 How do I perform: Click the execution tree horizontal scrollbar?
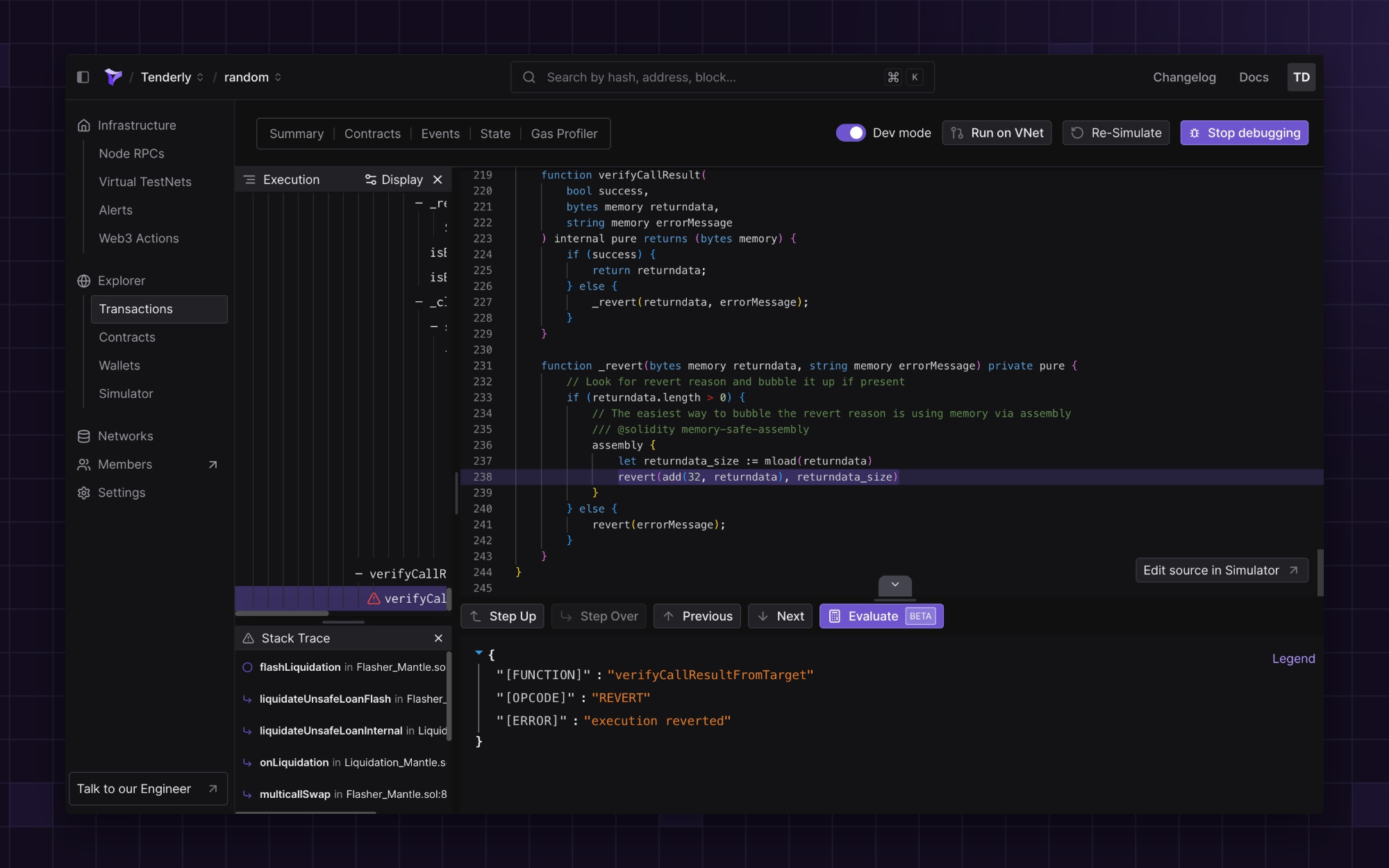pos(282,613)
